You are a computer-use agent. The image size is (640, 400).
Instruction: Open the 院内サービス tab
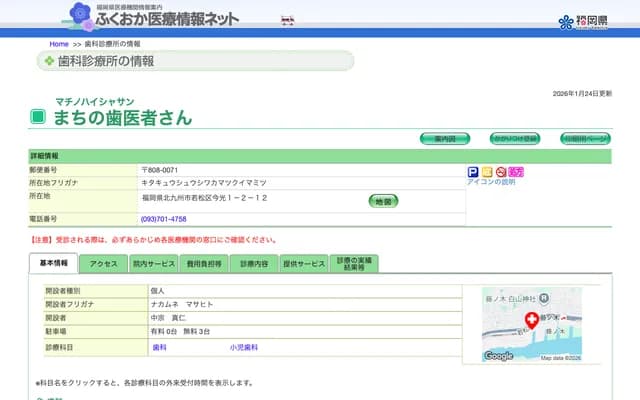pos(153,264)
